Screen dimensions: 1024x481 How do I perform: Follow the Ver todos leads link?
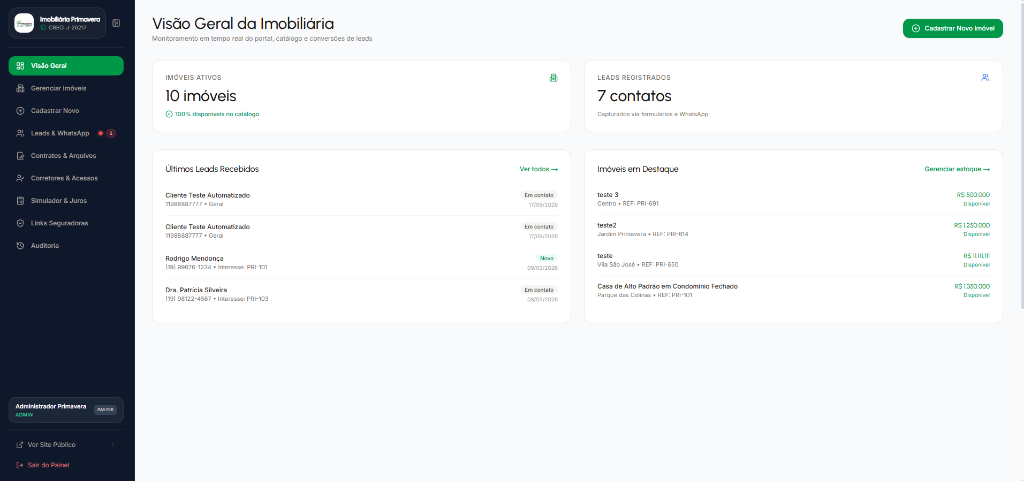tap(538, 169)
